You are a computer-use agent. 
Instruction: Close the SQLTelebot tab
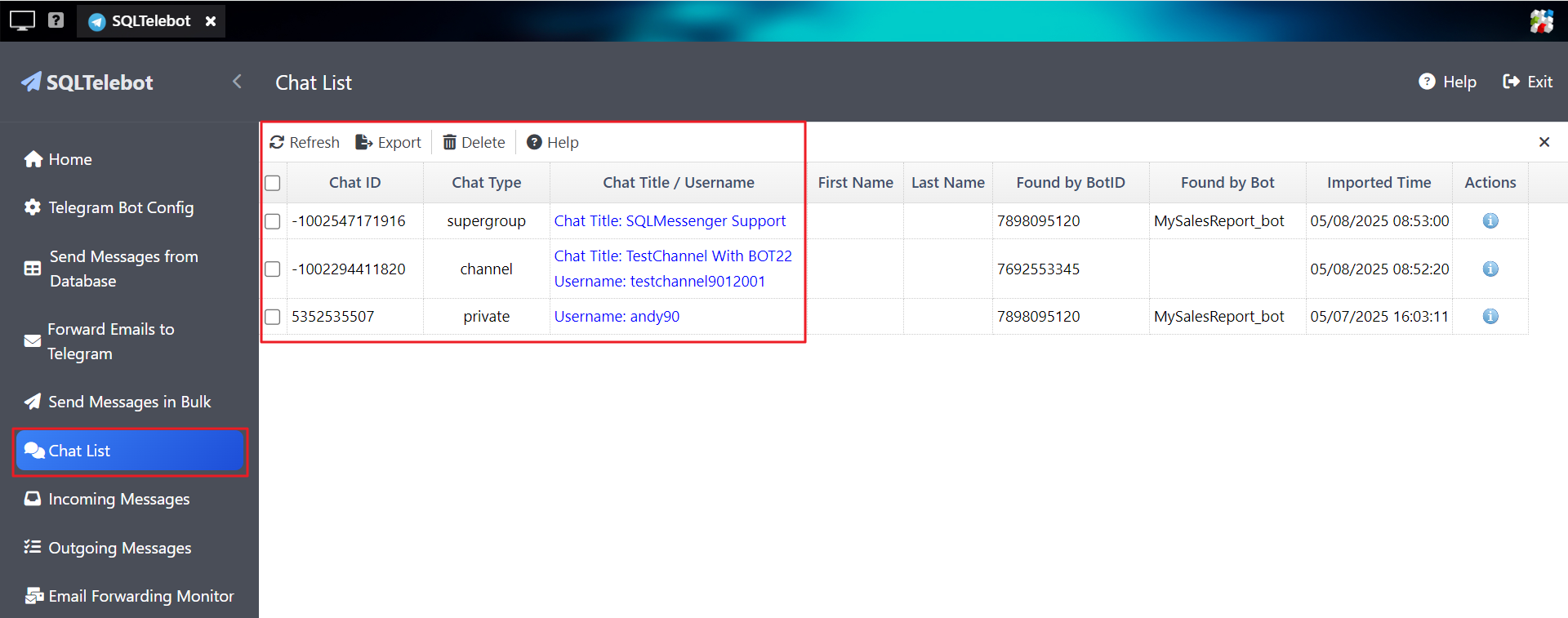[x=211, y=21]
